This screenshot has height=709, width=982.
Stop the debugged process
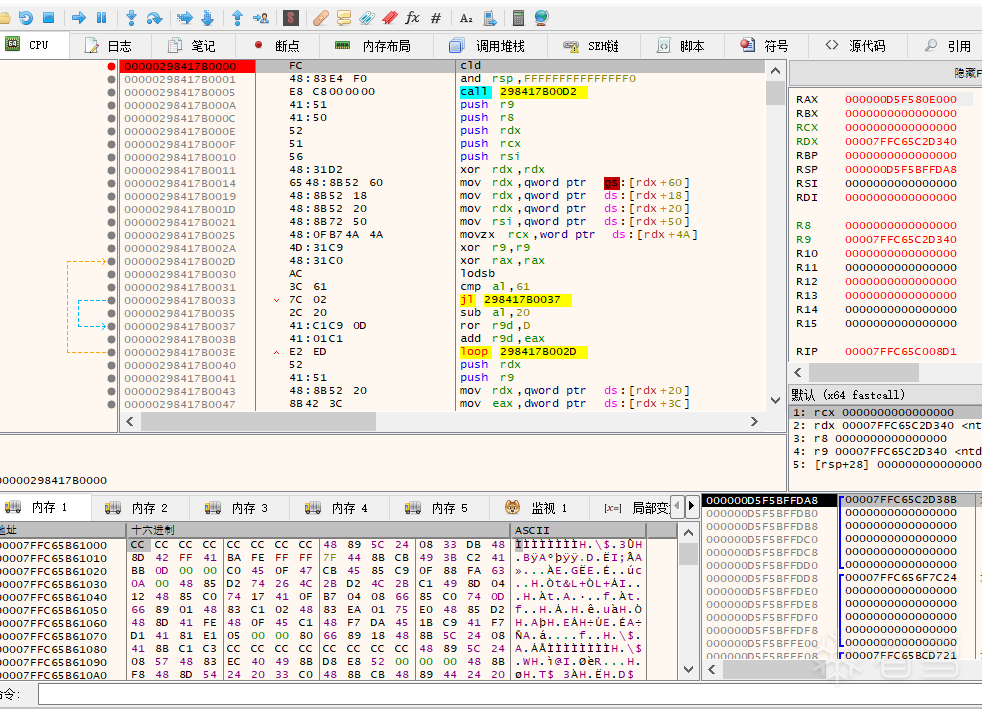click(49, 18)
